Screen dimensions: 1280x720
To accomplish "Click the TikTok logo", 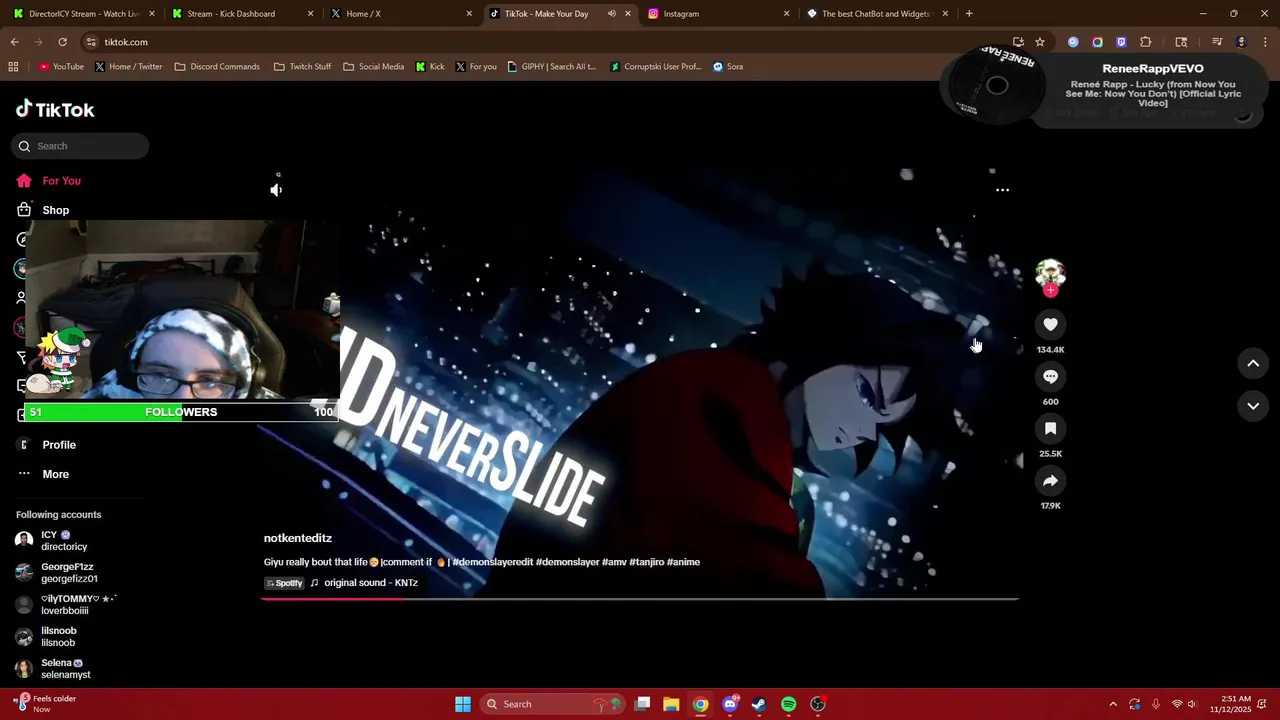I will (55, 109).
